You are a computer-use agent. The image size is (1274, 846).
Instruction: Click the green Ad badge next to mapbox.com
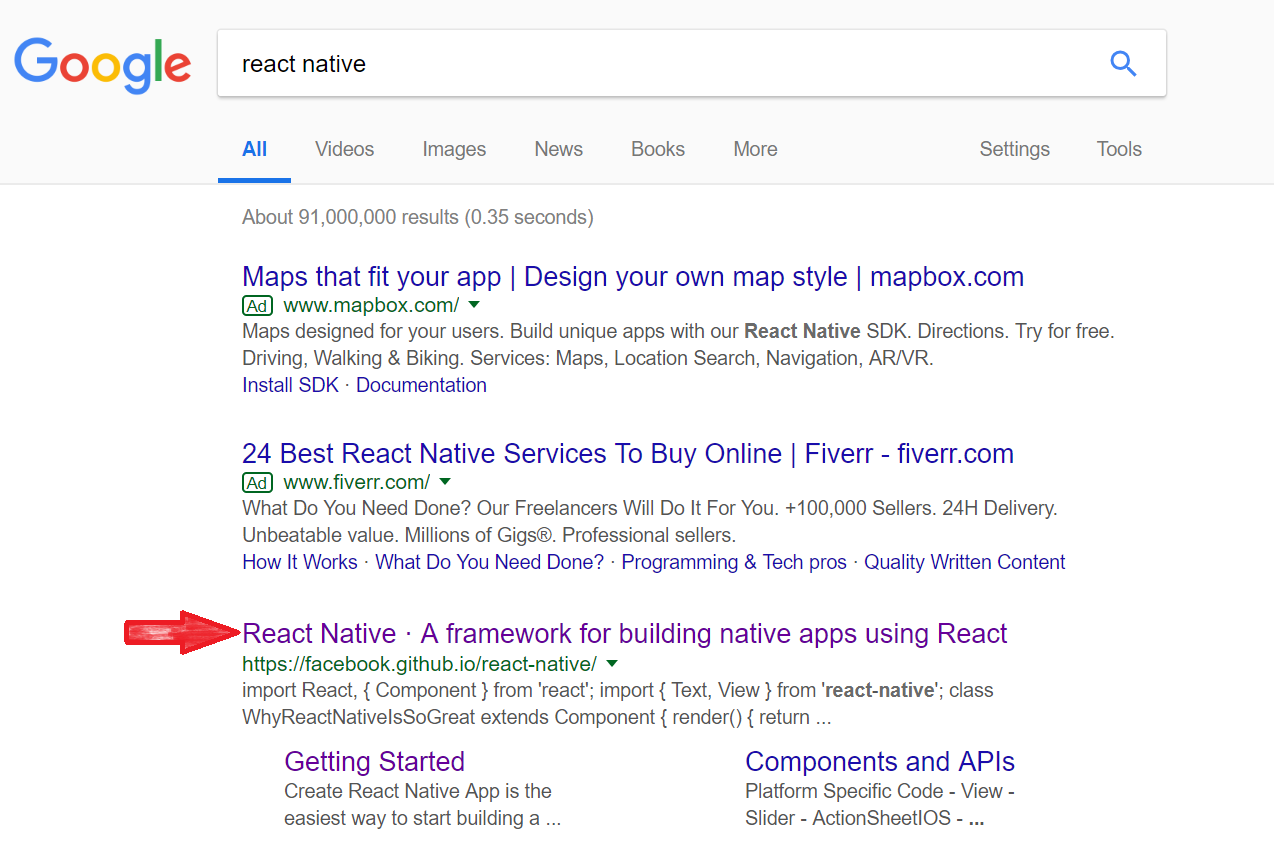pyautogui.click(x=257, y=306)
